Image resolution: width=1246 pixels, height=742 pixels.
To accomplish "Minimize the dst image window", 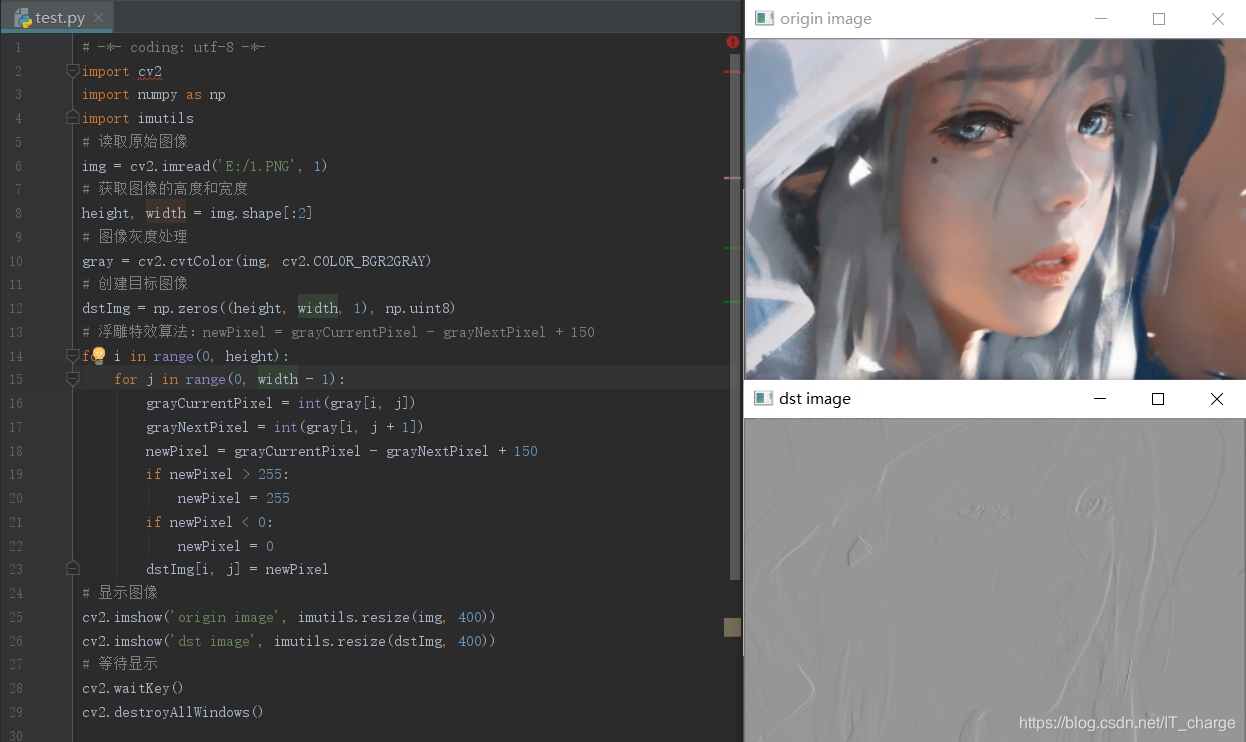I will pos(1100,399).
